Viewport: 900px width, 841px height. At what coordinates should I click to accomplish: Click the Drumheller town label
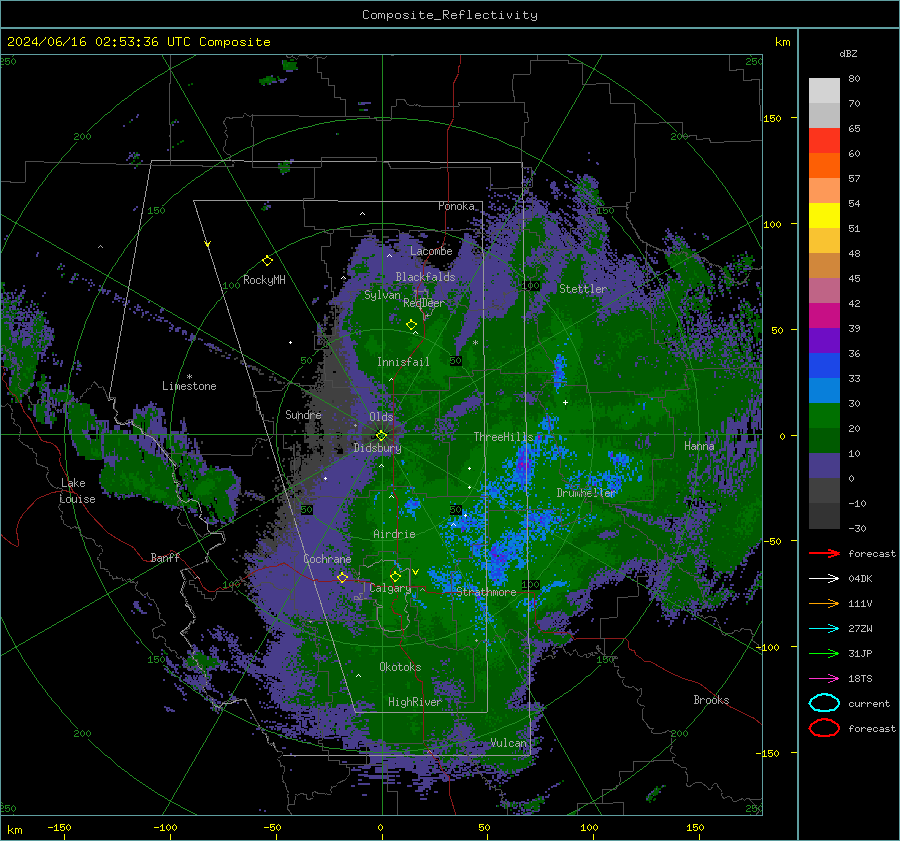pos(586,493)
